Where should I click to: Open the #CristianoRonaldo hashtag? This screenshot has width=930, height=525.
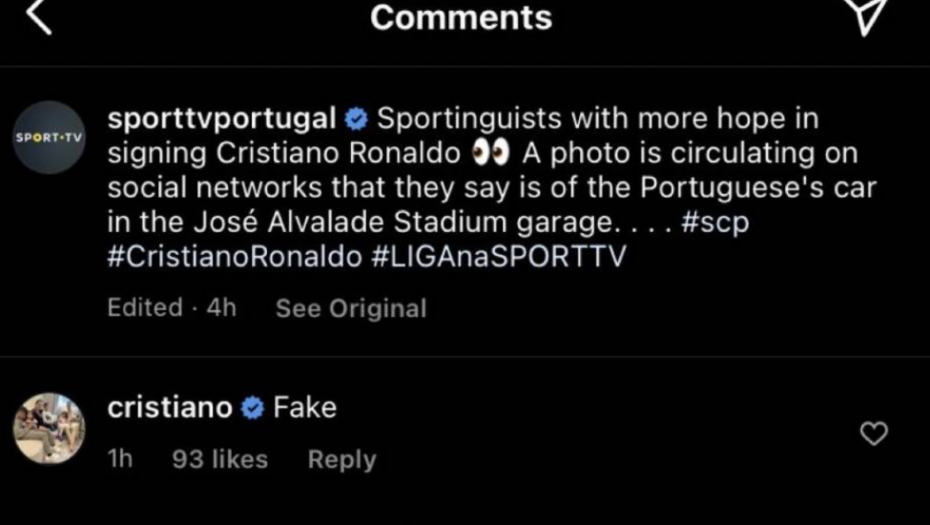pos(234,257)
